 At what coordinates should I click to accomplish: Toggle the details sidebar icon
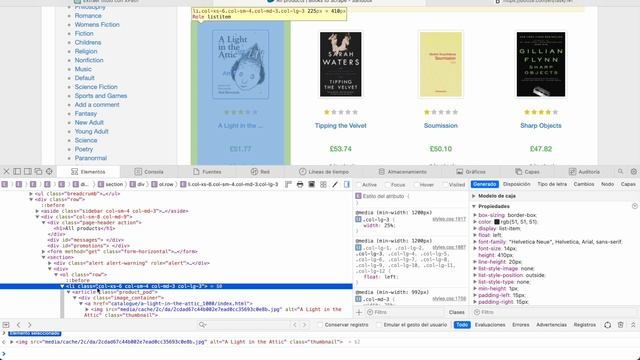pyautogui.click(x=347, y=184)
